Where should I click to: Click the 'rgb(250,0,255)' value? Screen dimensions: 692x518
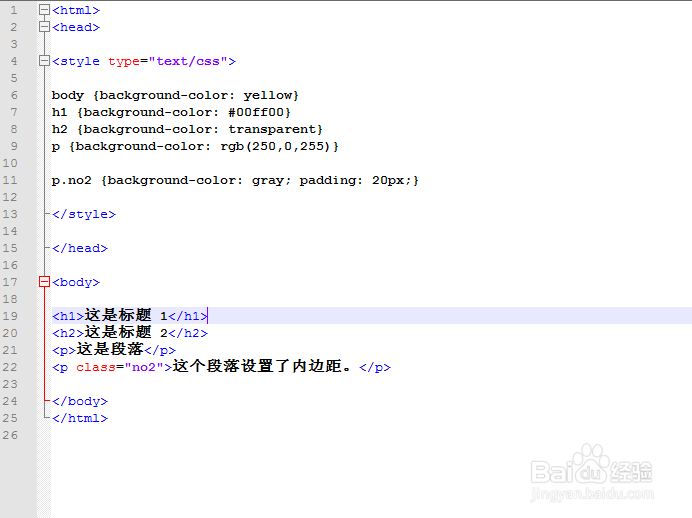coord(275,146)
